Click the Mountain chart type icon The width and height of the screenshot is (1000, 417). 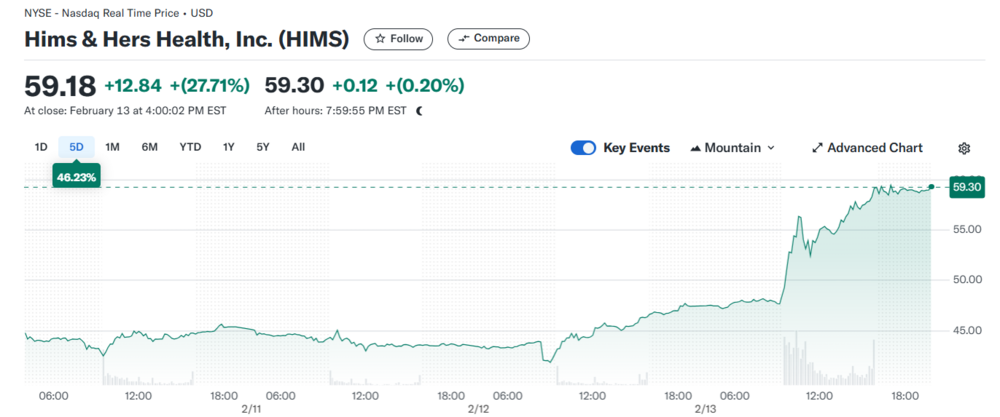tap(695, 148)
